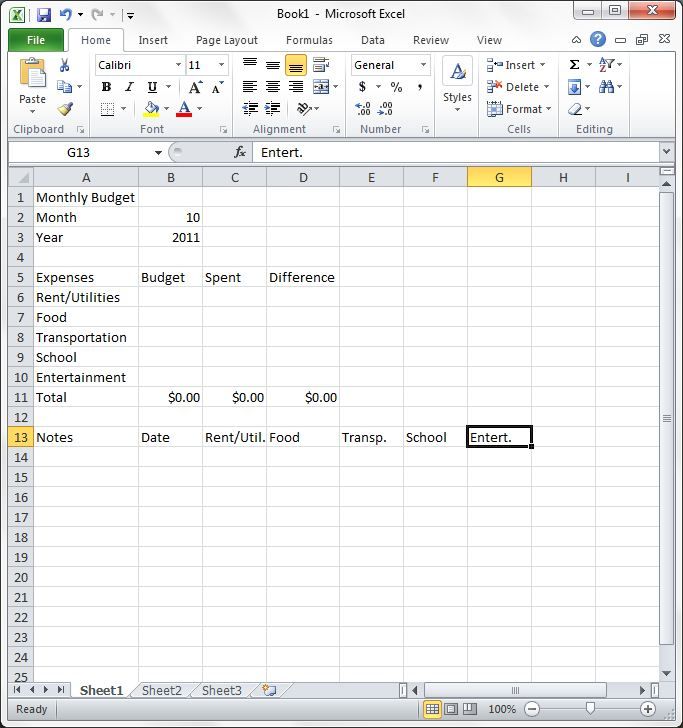Image resolution: width=683 pixels, height=728 pixels.
Task: Open the Insert cells dropdown arrow
Action: [542, 65]
